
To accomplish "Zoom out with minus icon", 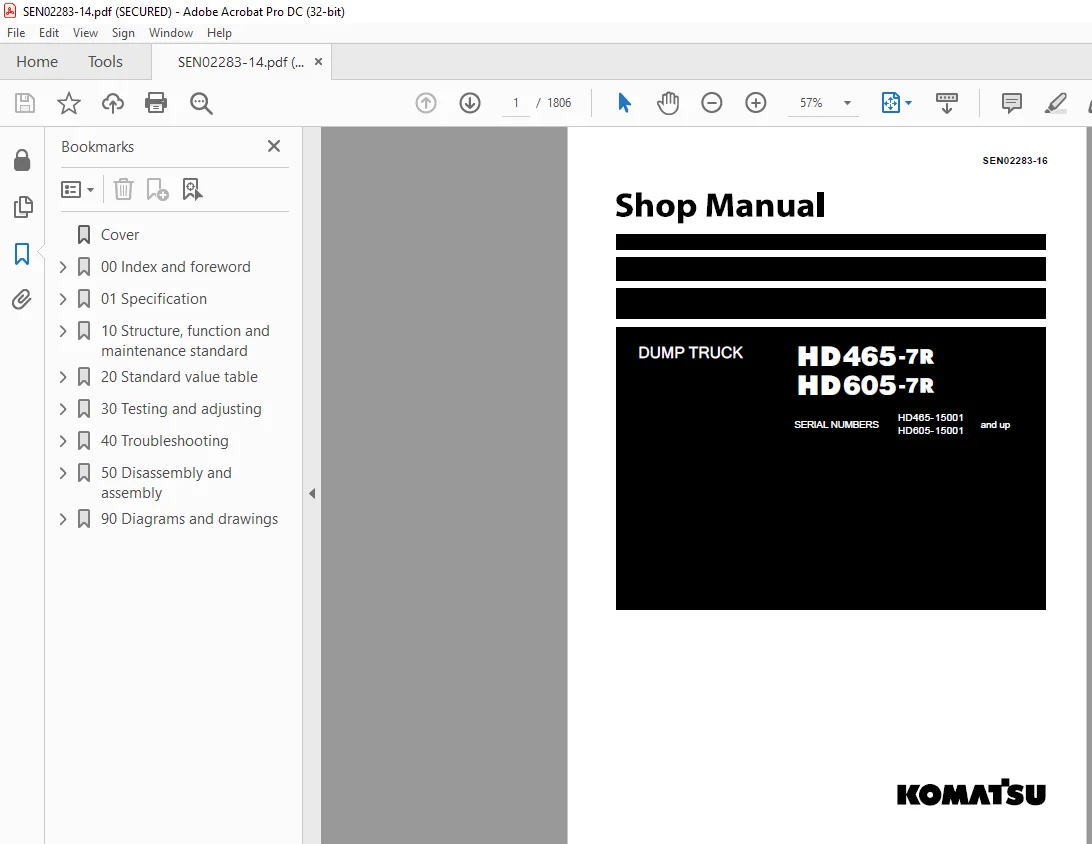I will 711,103.
